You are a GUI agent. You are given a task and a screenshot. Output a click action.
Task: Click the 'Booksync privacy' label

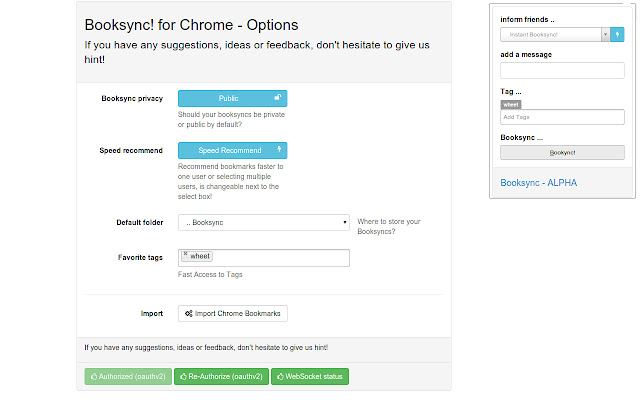tap(132, 98)
